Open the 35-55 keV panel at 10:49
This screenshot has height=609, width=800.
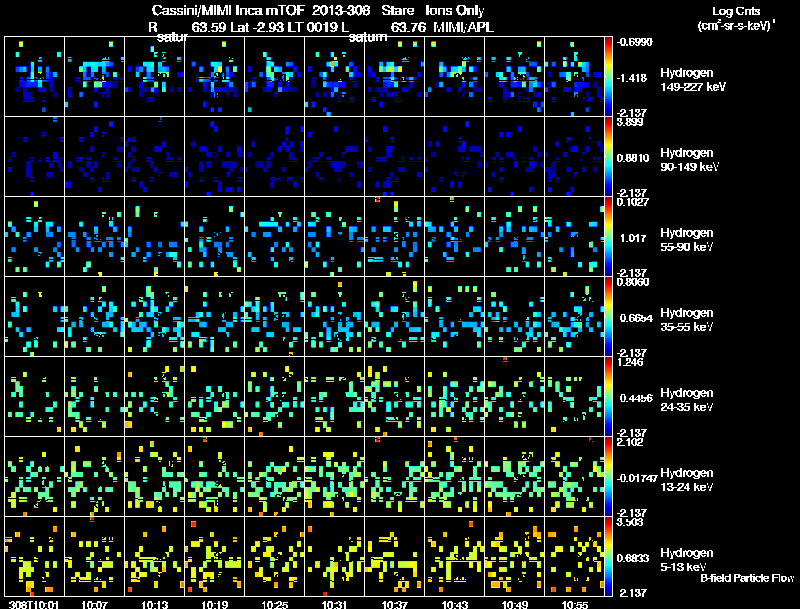tap(514, 317)
